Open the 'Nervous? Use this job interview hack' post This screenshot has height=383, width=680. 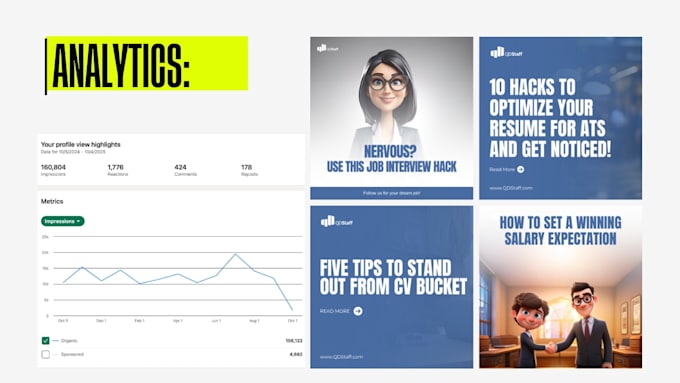392,118
